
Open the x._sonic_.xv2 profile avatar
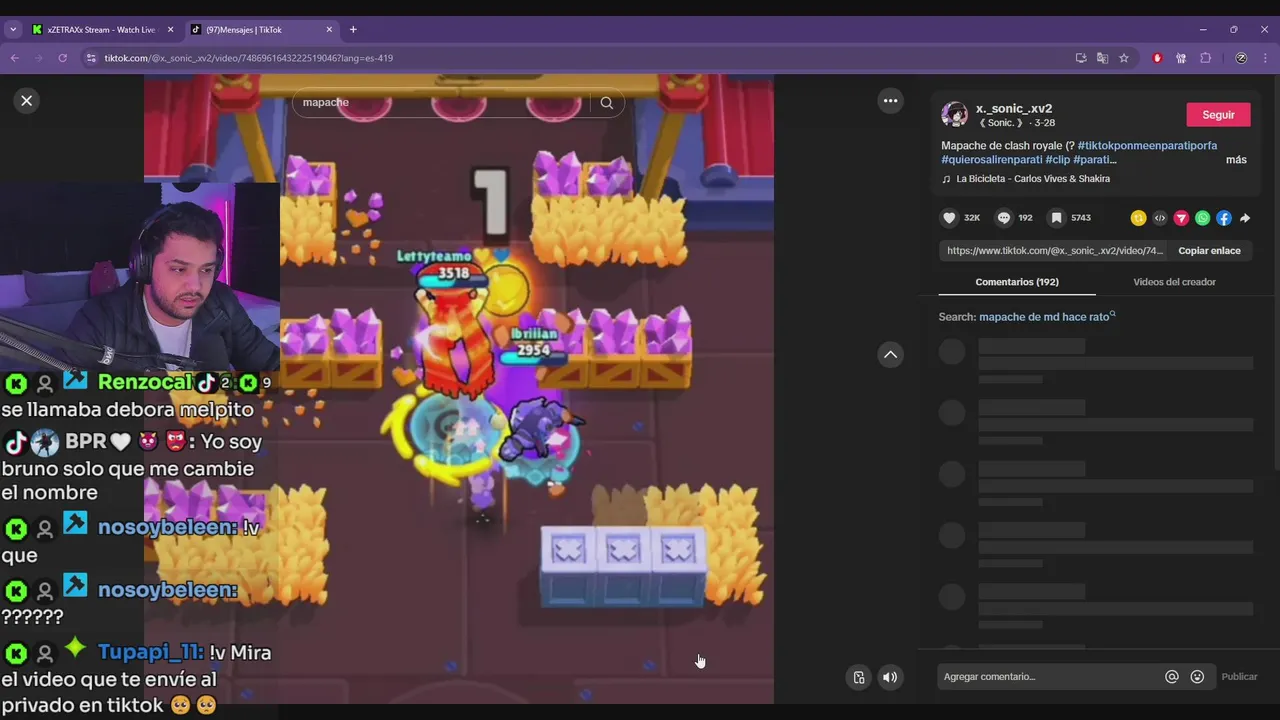[x=954, y=115]
